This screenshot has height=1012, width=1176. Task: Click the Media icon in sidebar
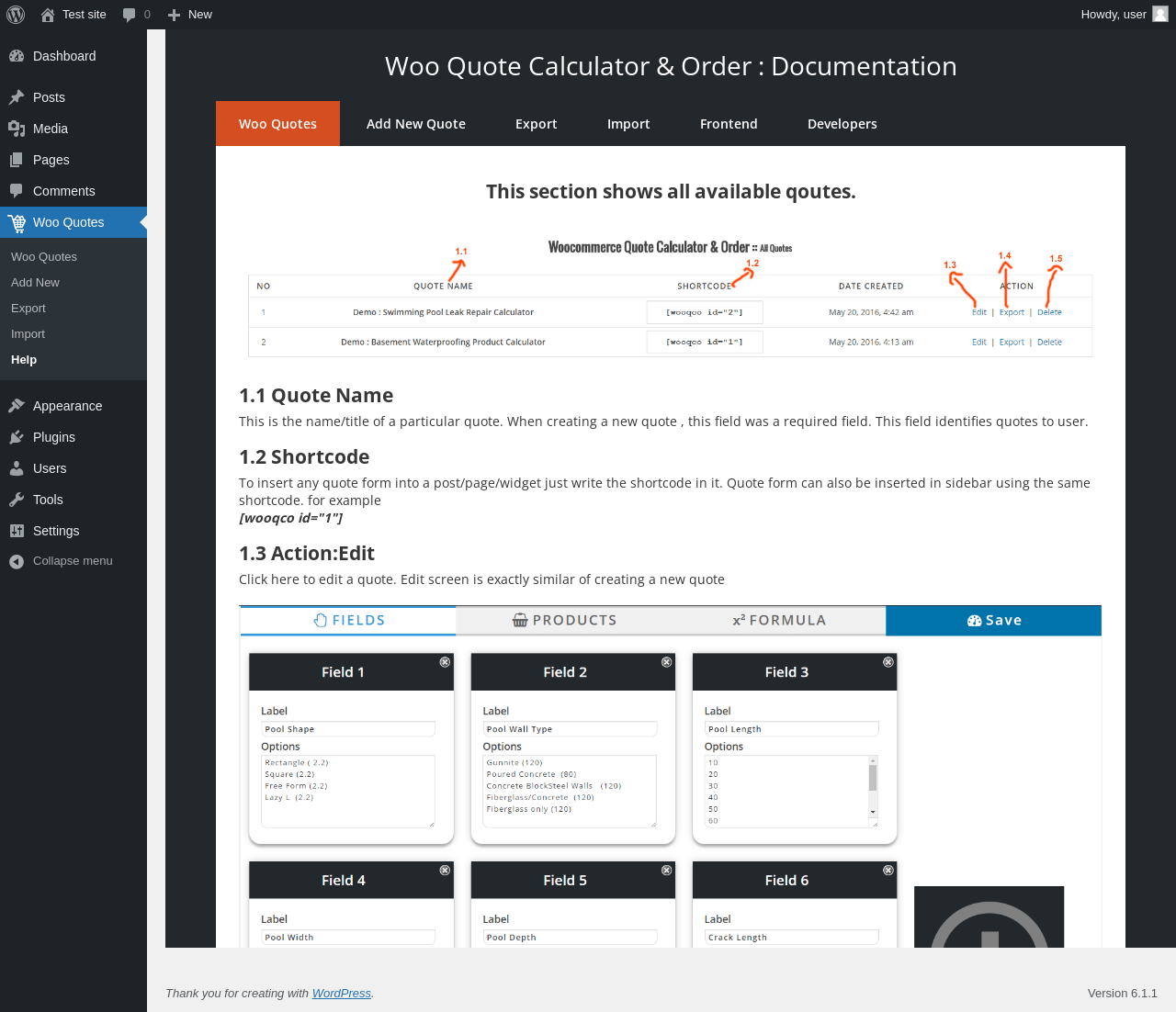click(x=17, y=129)
